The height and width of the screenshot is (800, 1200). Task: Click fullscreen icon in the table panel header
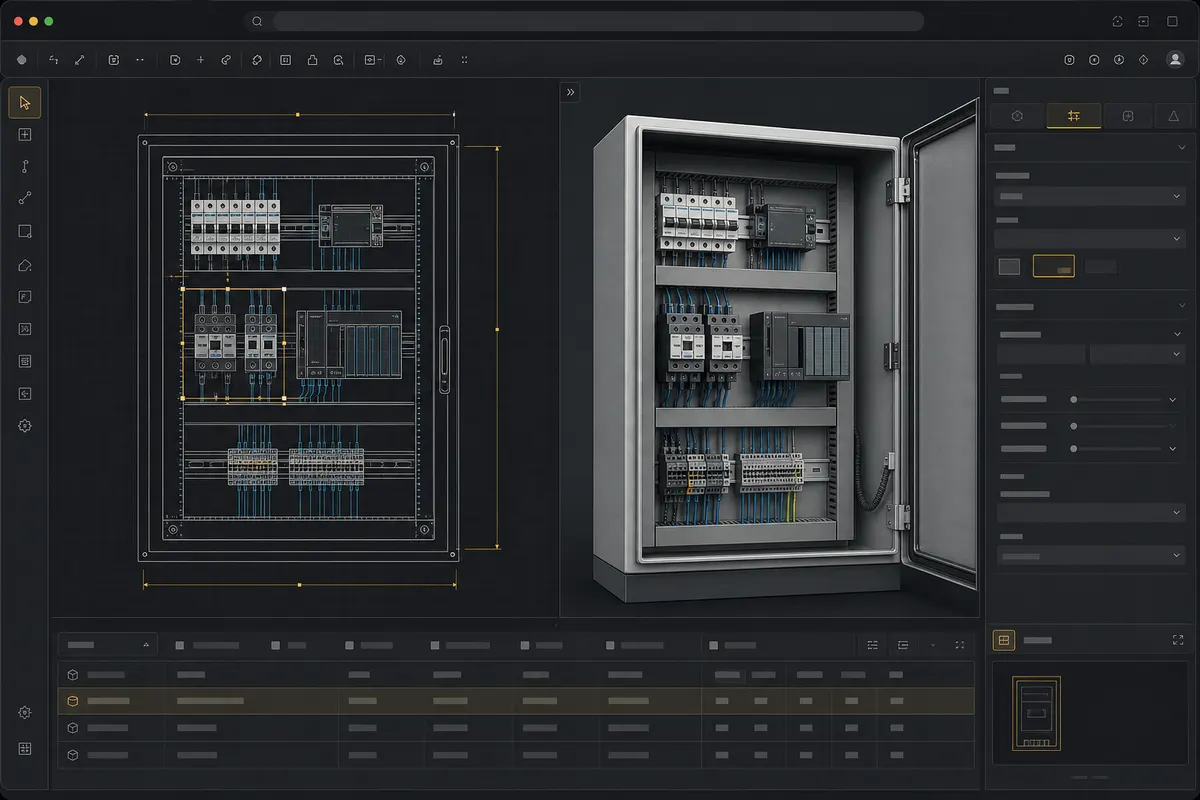coord(960,645)
